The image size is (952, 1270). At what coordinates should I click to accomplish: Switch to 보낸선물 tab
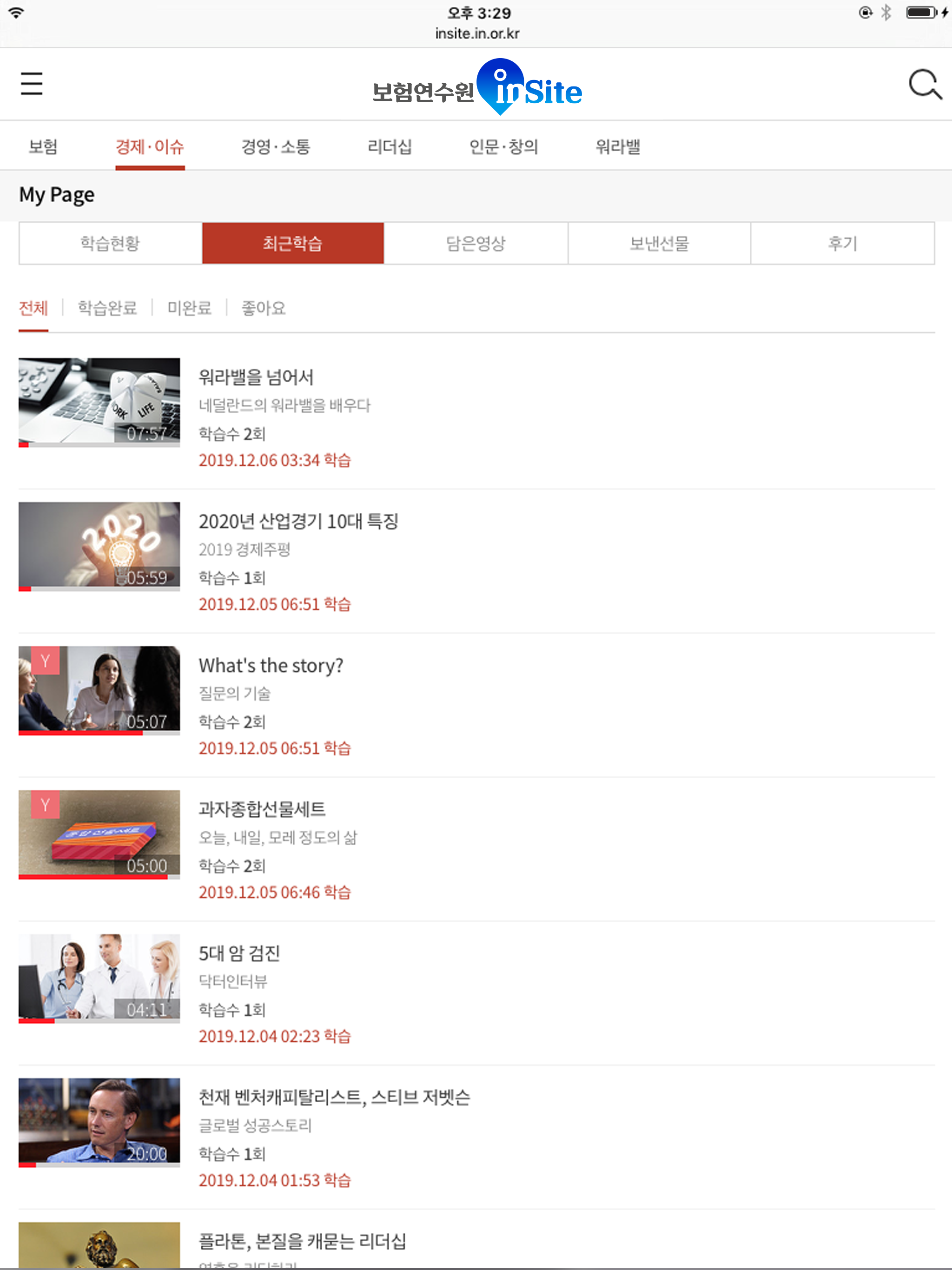659,244
